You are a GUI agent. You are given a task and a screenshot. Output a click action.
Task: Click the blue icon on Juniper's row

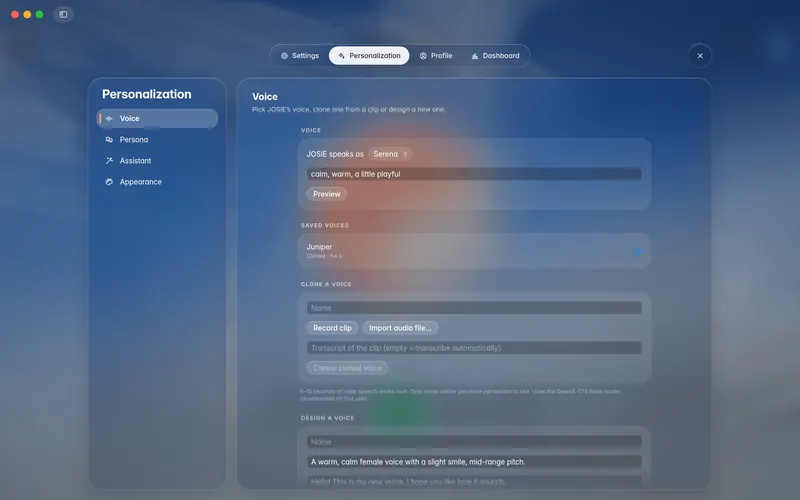(637, 251)
